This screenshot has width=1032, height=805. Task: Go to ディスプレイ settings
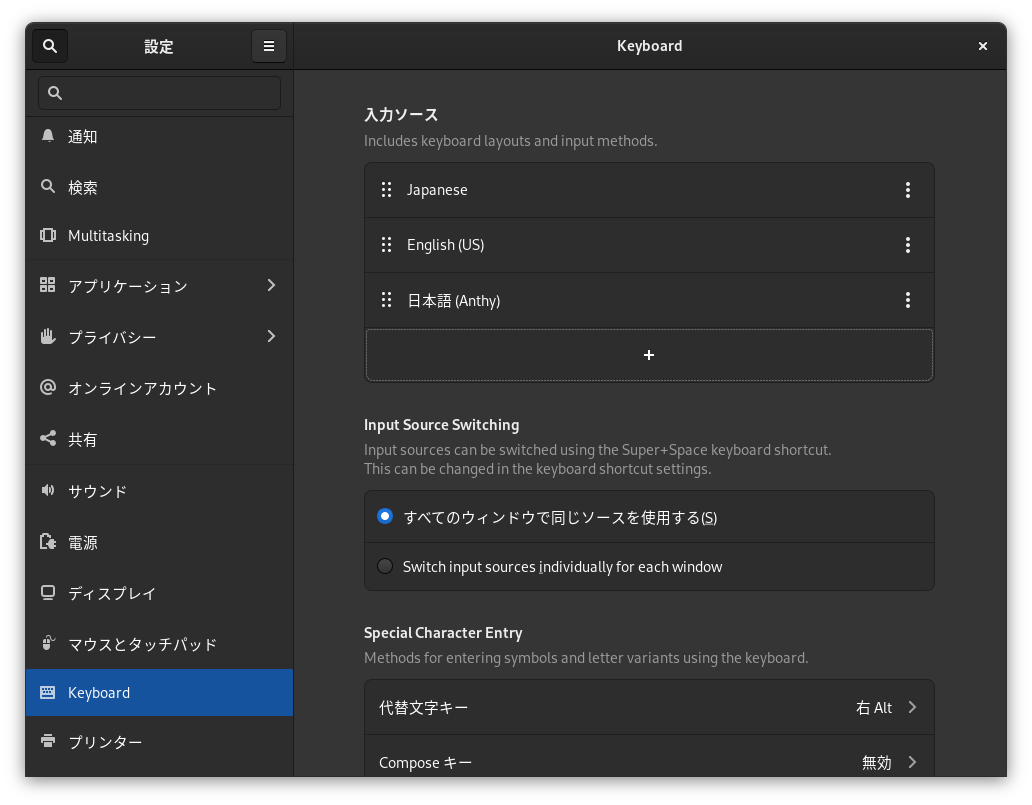159,593
